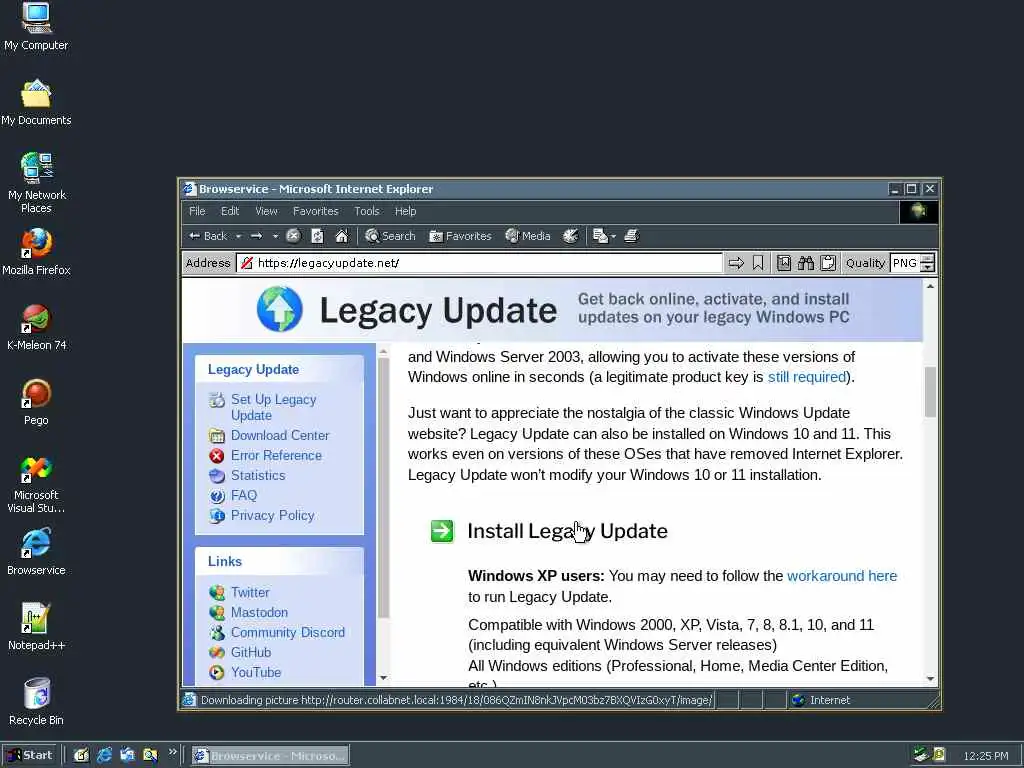
Task: Visit the Twitter link
Action: point(250,592)
